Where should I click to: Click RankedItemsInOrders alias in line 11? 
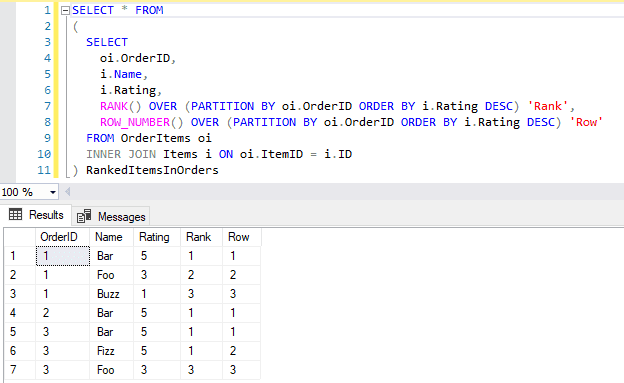[152, 170]
